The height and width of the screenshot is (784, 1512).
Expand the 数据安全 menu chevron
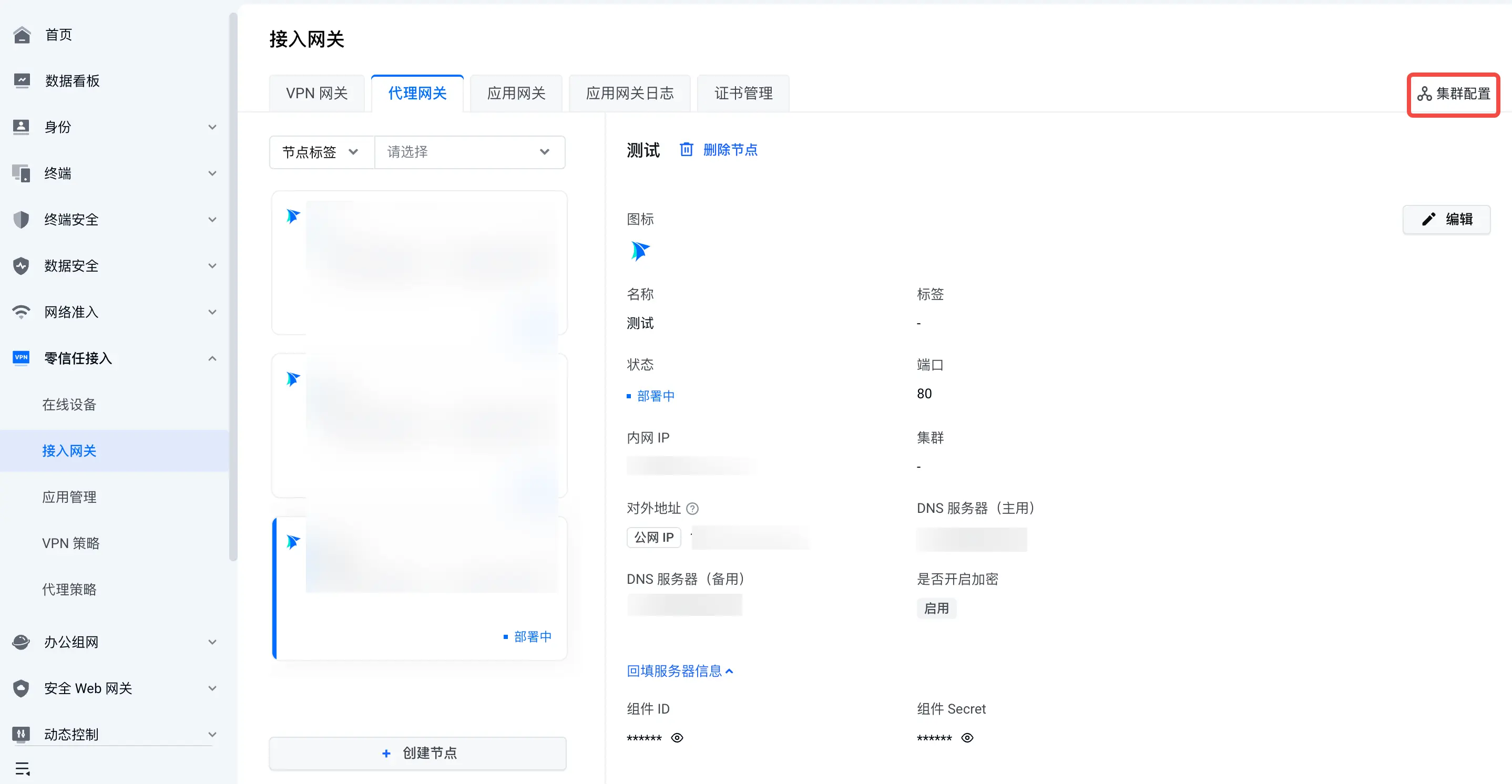212,266
